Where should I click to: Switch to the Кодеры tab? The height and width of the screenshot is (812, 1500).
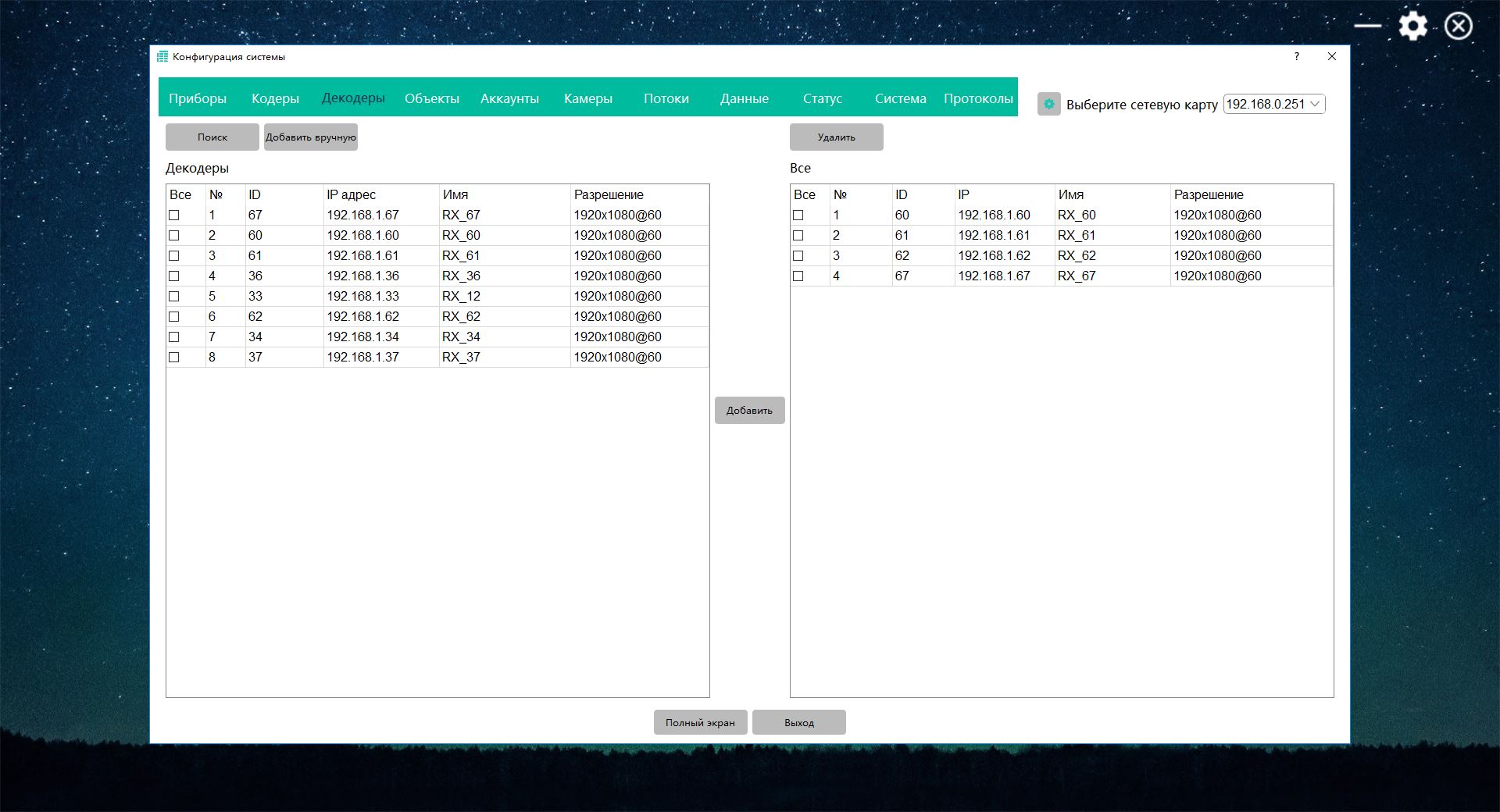[275, 98]
